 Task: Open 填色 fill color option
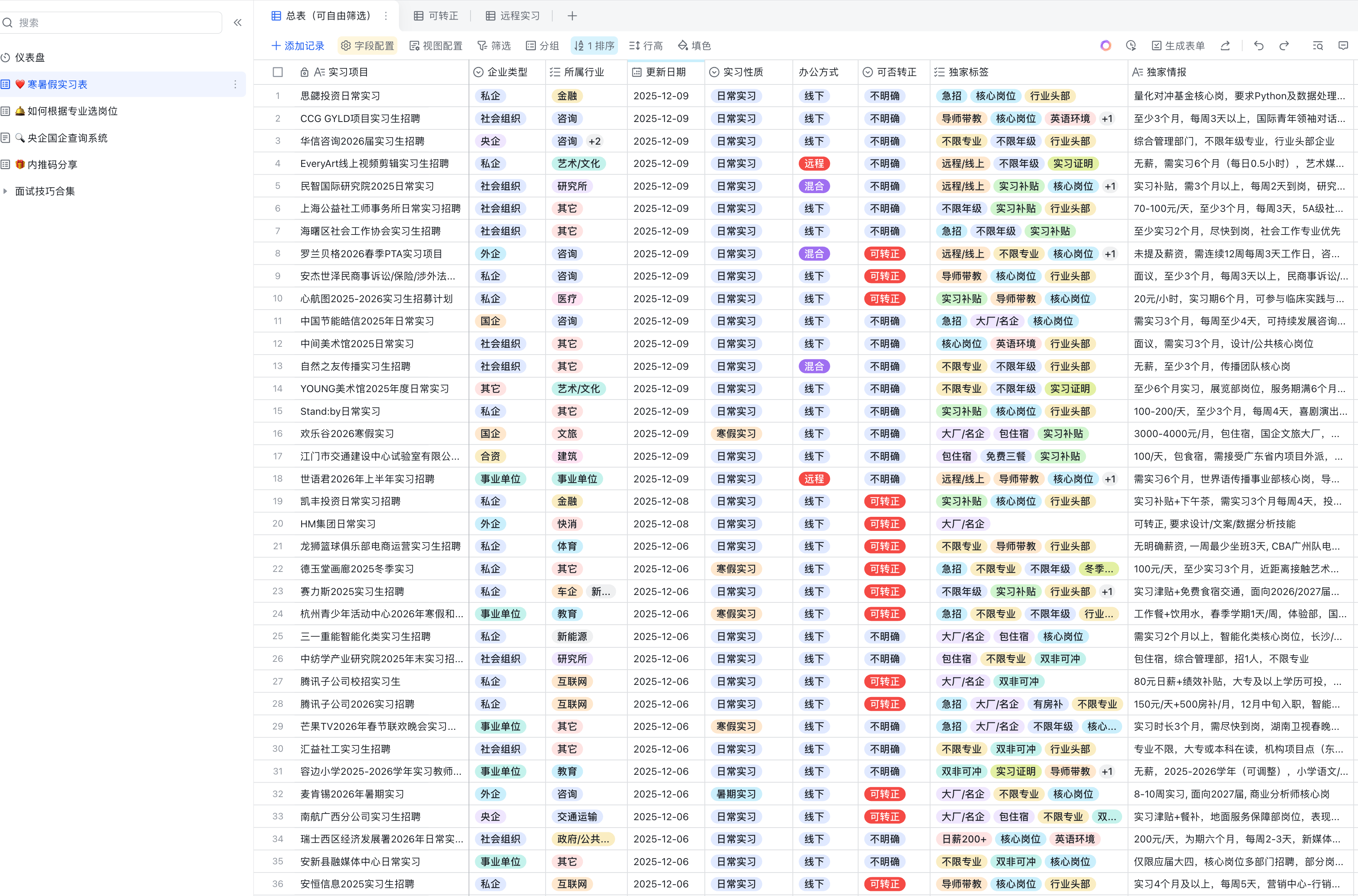tap(694, 46)
